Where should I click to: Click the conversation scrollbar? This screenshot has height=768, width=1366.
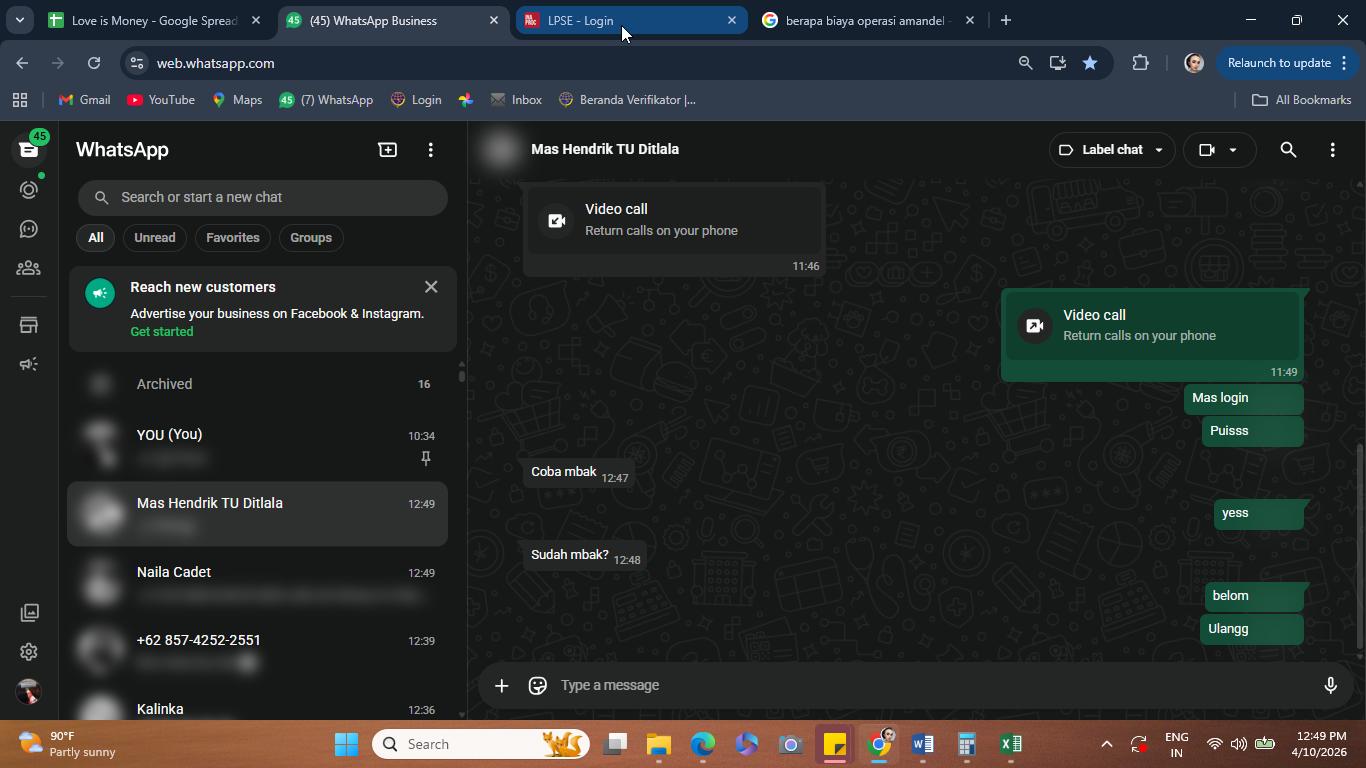(1358, 546)
